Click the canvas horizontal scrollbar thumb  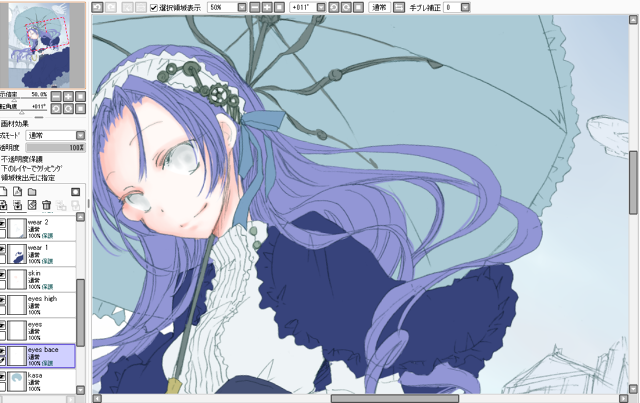[x=395, y=398]
